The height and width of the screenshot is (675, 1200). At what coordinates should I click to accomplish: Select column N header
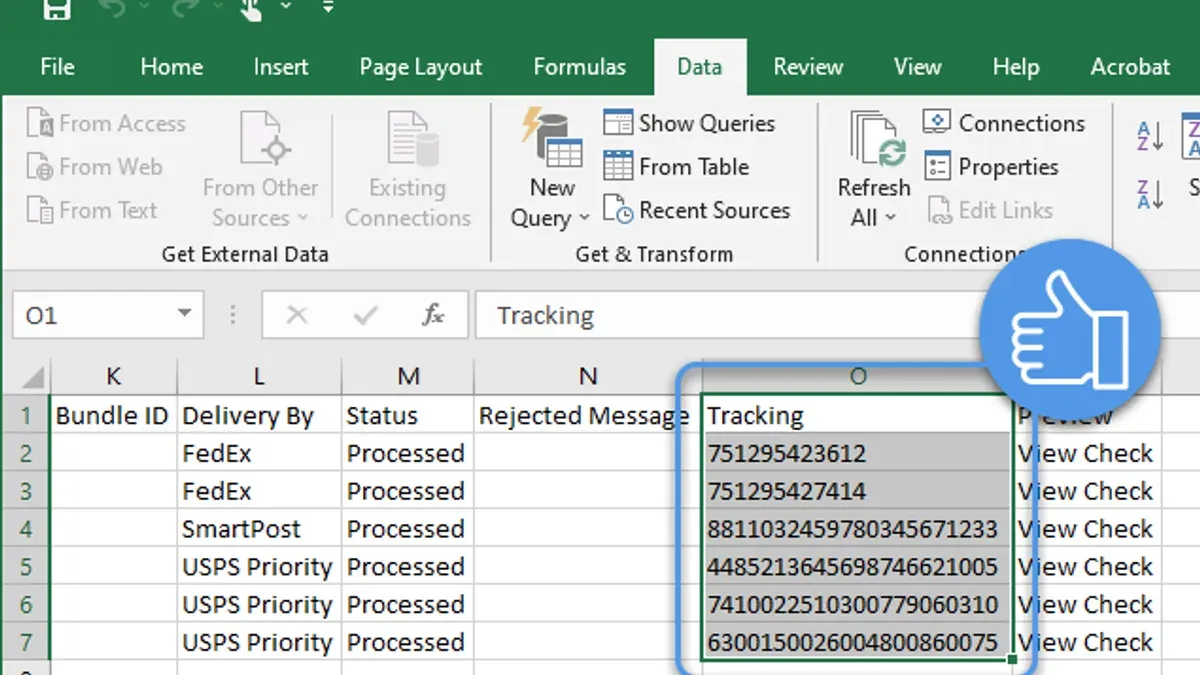pos(588,377)
